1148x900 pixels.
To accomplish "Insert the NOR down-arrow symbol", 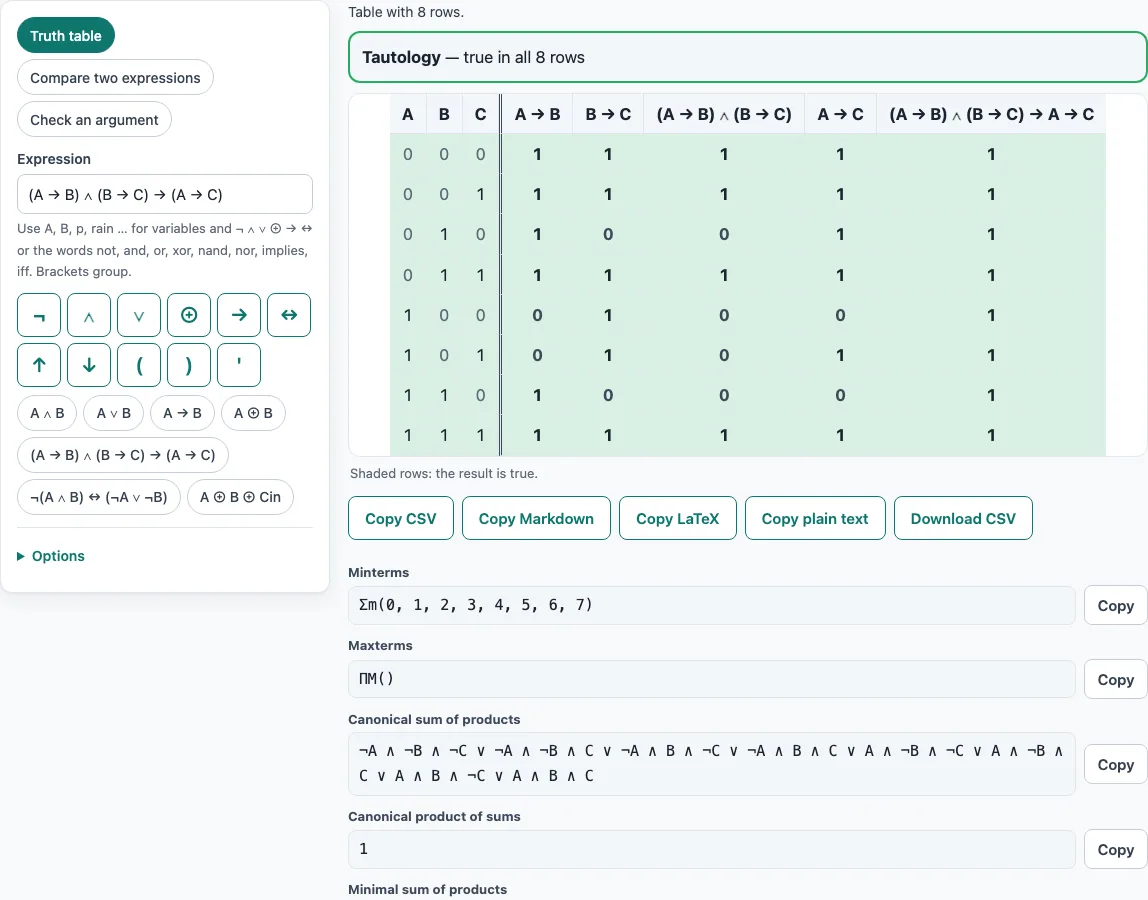I will [x=89, y=365].
